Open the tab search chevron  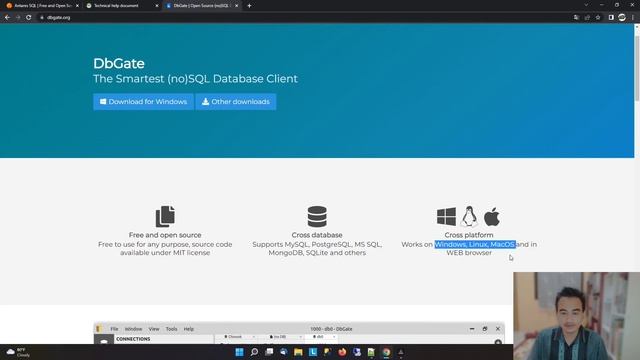click(586, 5)
